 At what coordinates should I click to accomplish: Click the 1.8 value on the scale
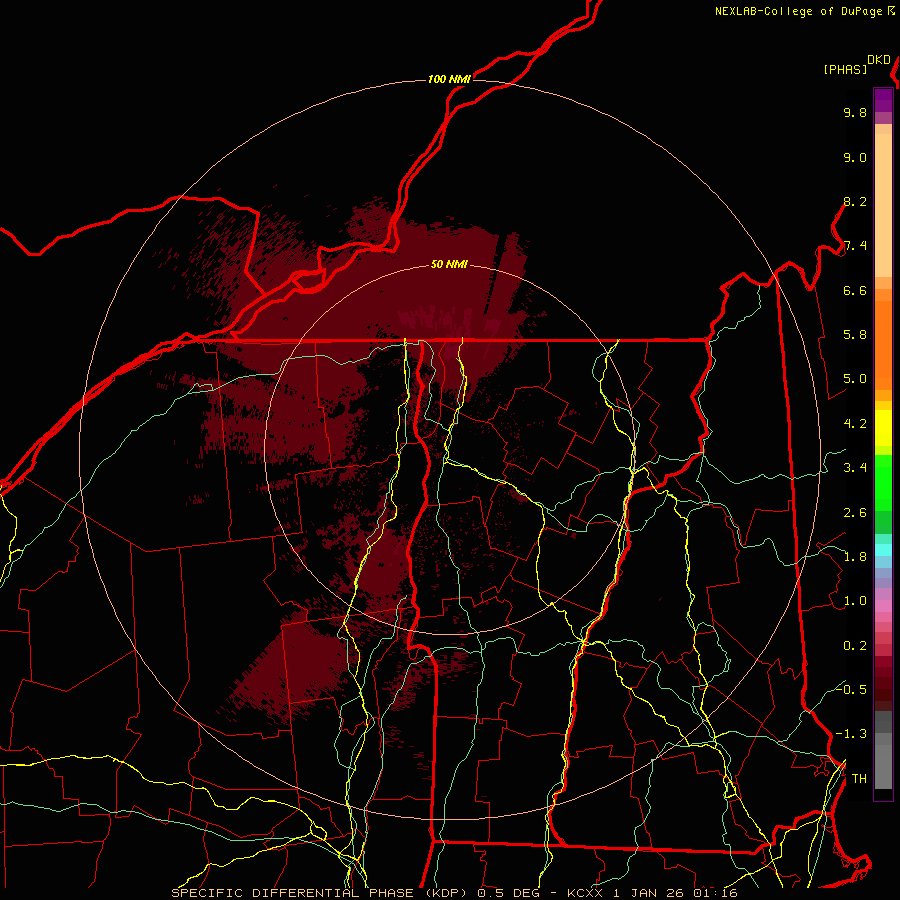[x=855, y=557]
